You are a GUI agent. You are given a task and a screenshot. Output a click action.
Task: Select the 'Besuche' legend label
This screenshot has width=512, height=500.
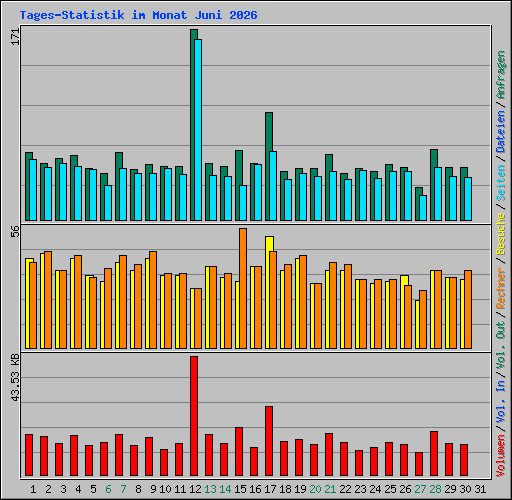(x=501, y=234)
